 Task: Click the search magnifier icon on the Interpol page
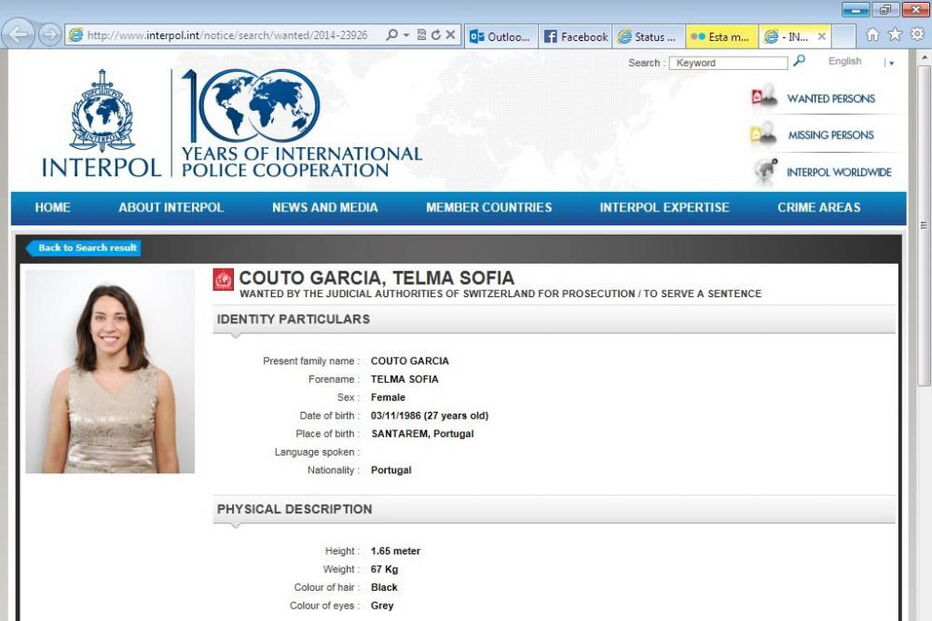[799, 61]
